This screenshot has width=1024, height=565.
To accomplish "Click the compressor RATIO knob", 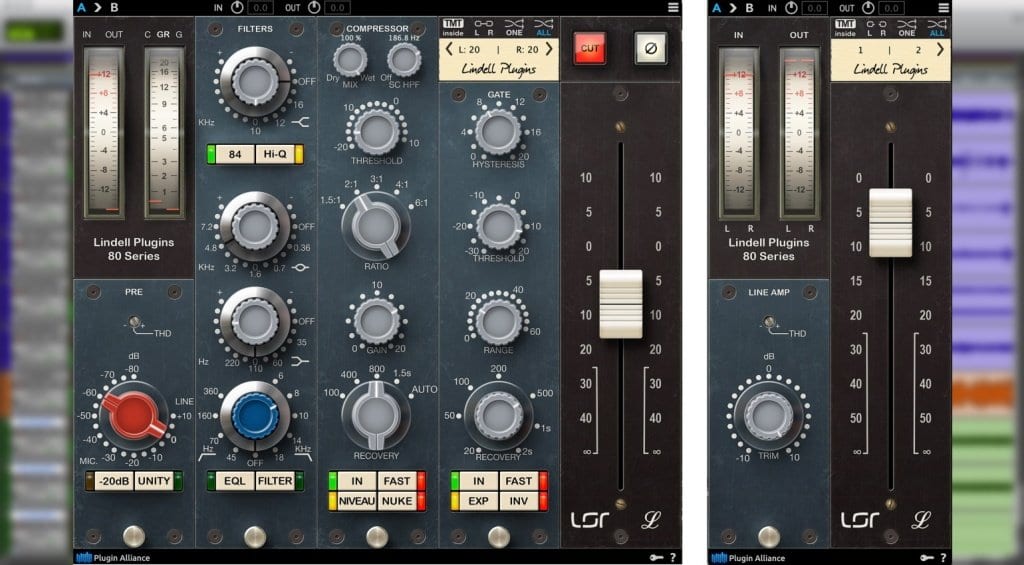I will click(x=376, y=226).
